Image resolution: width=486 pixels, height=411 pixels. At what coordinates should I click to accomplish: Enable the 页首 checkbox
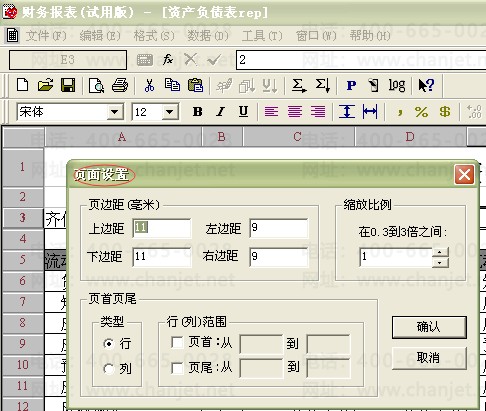[177, 342]
